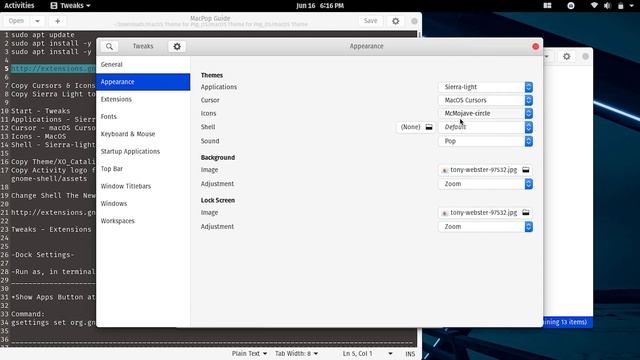Open Shell theme dropdown Default
Screen dimensions: 640x360
tap(485, 127)
